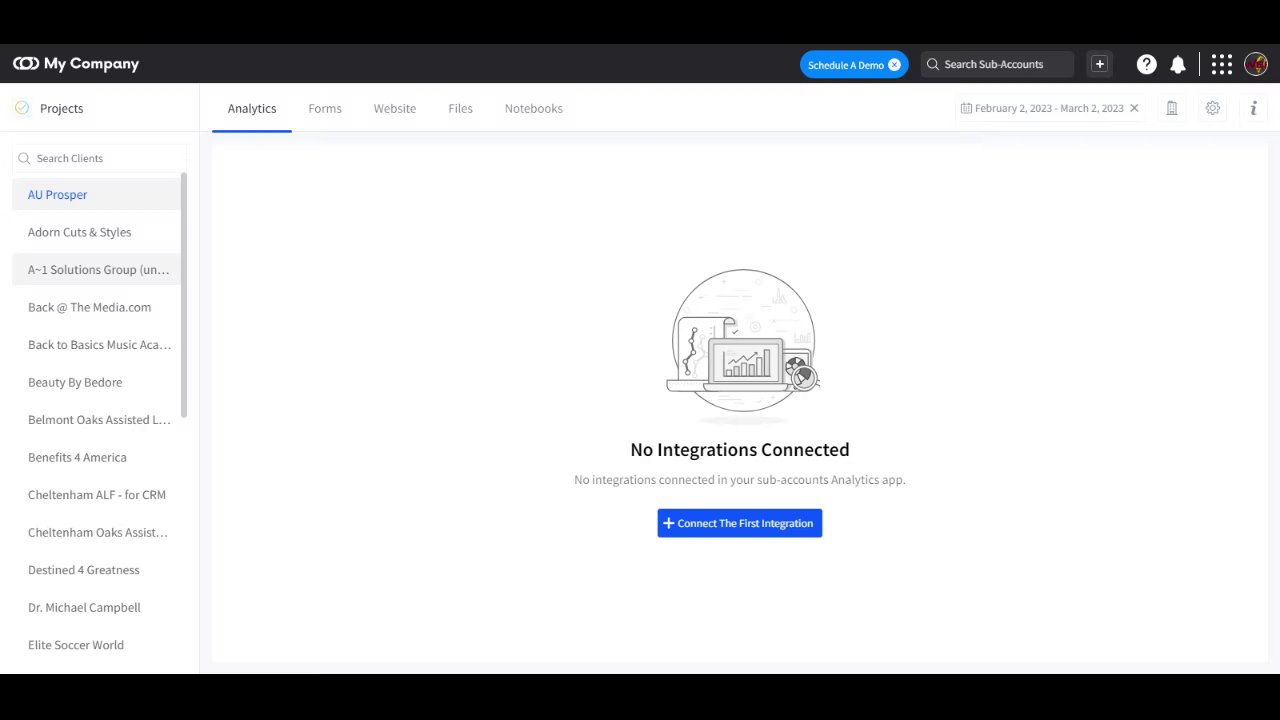Click the client list scrollbar
The image size is (1280, 720).
click(x=184, y=295)
